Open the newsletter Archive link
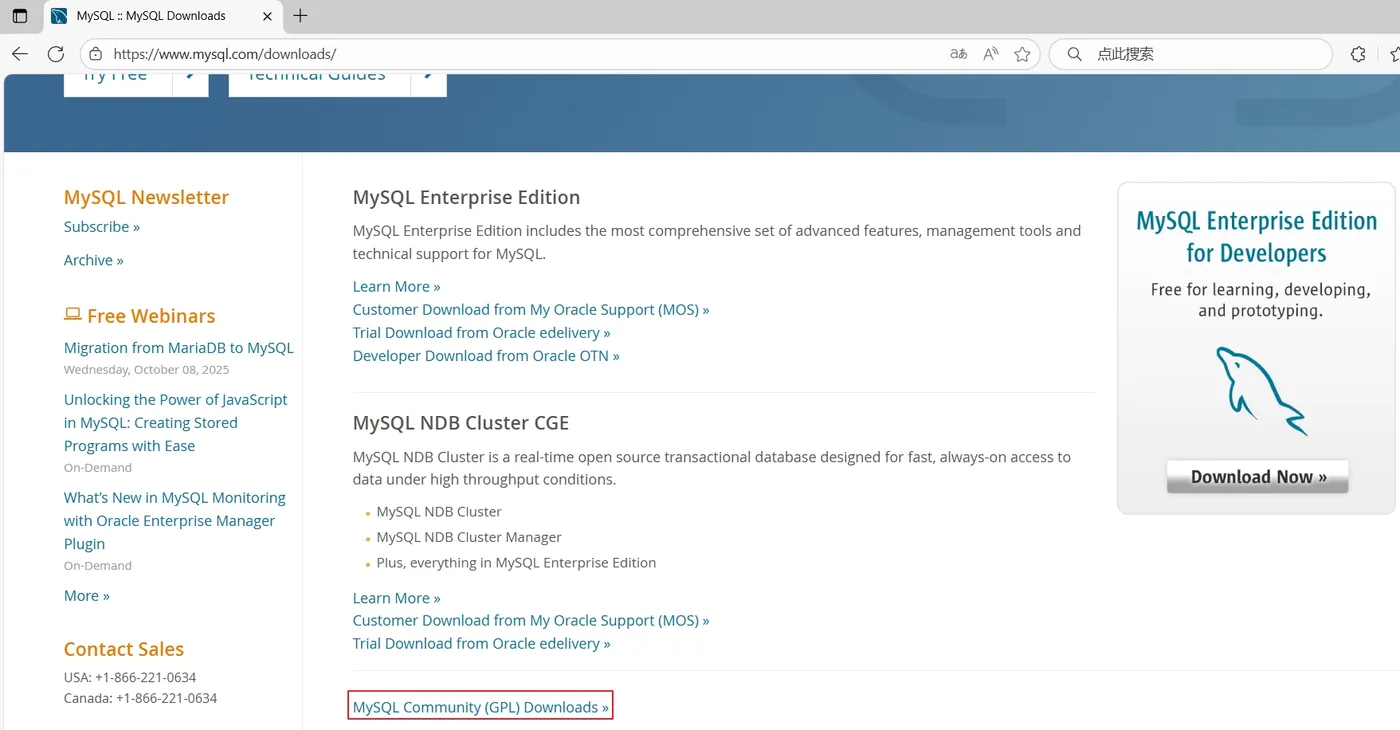The height and width of the screenshot is (730, 1400). tap(94, 260)
